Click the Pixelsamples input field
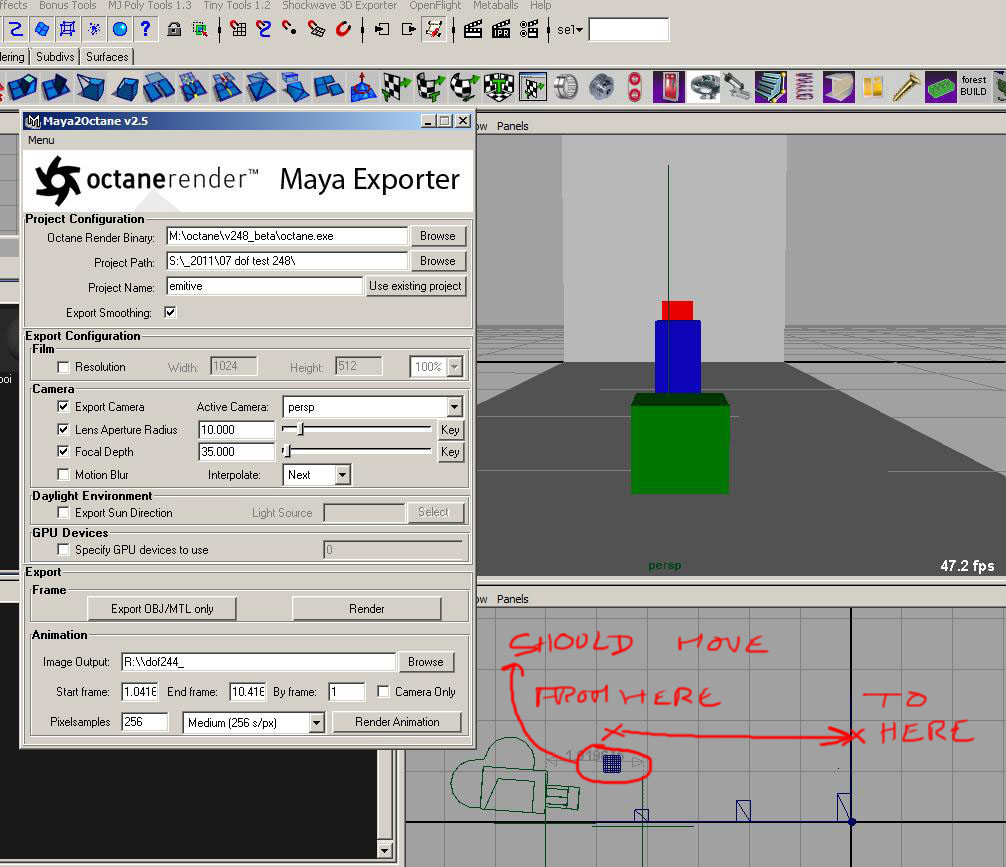 click(x=144, y=722)
